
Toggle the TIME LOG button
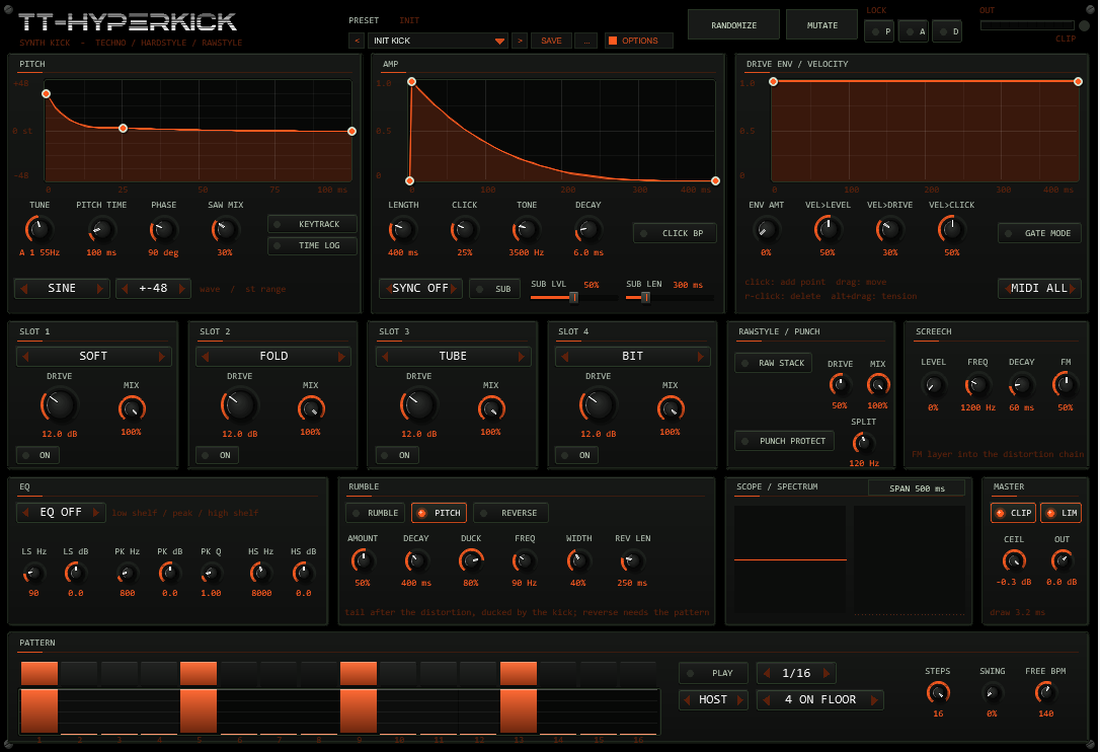pyautogui.click(x=312, y=246)
